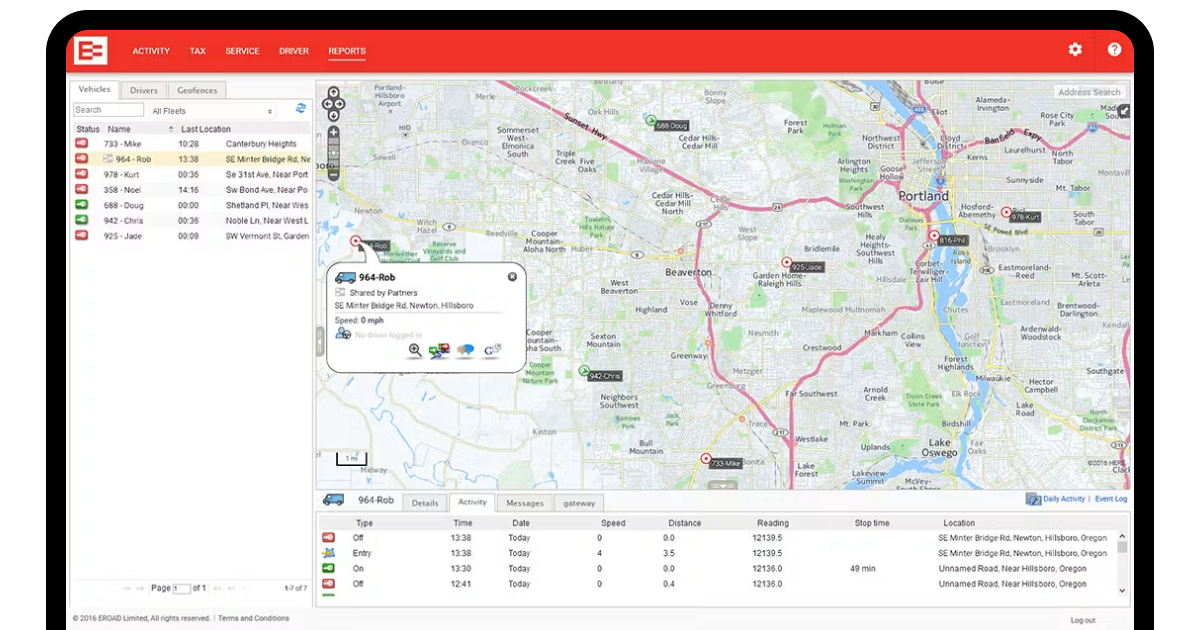
Task: Click the route replay icon in 964-Rob popup
Action: 439,351
